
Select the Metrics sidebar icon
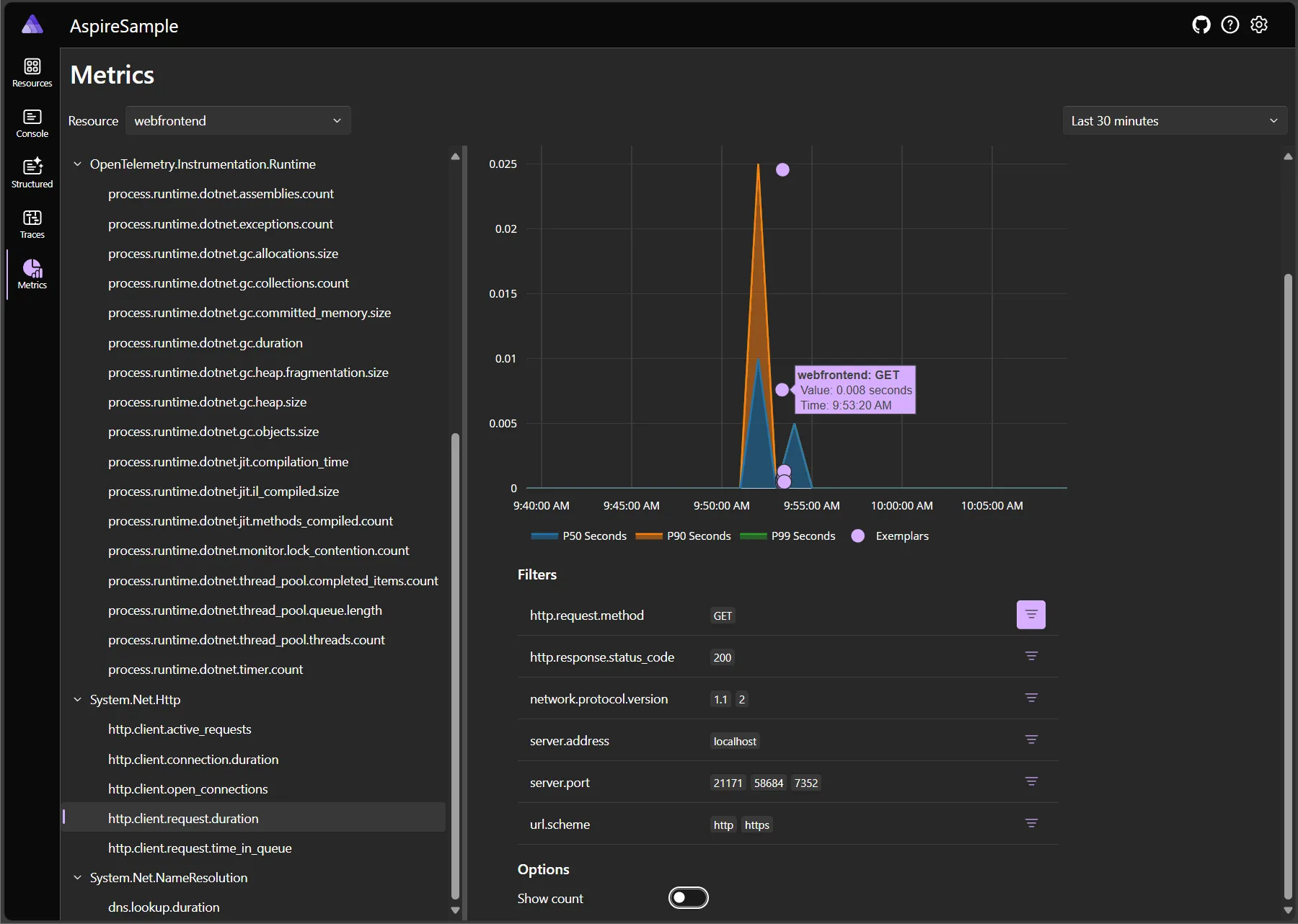pyautogui.click(x=32, y=274)
